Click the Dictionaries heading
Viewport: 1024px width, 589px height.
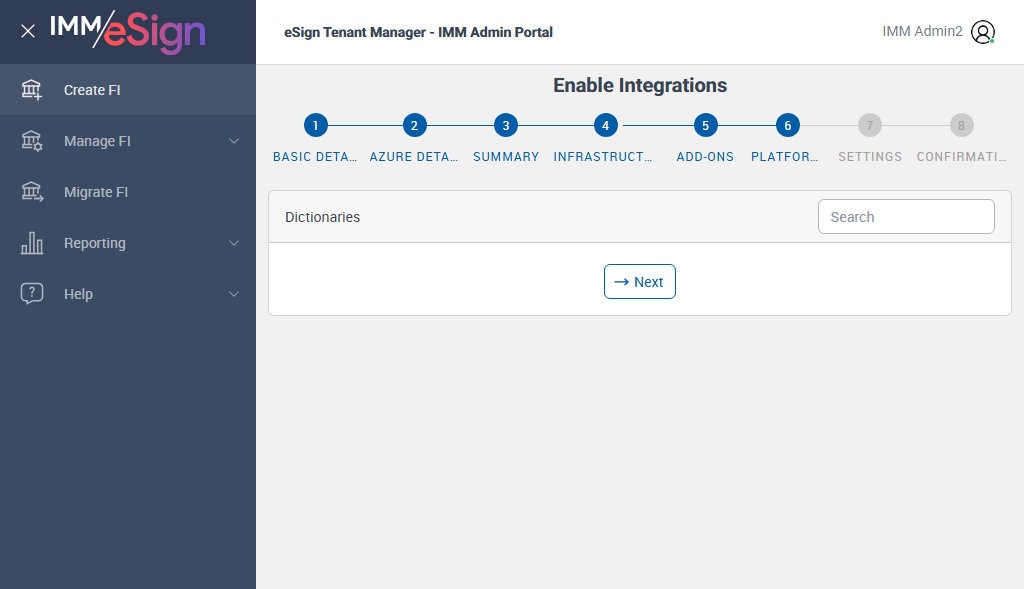tap(323, 217)
